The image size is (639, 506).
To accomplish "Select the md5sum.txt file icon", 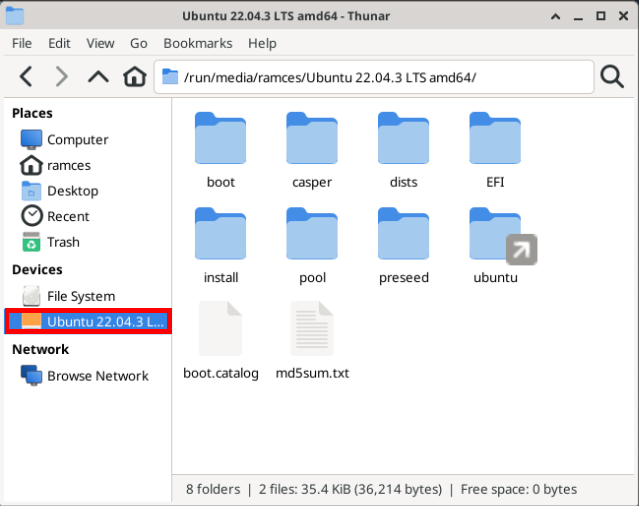I will click(x=312, y=328).
